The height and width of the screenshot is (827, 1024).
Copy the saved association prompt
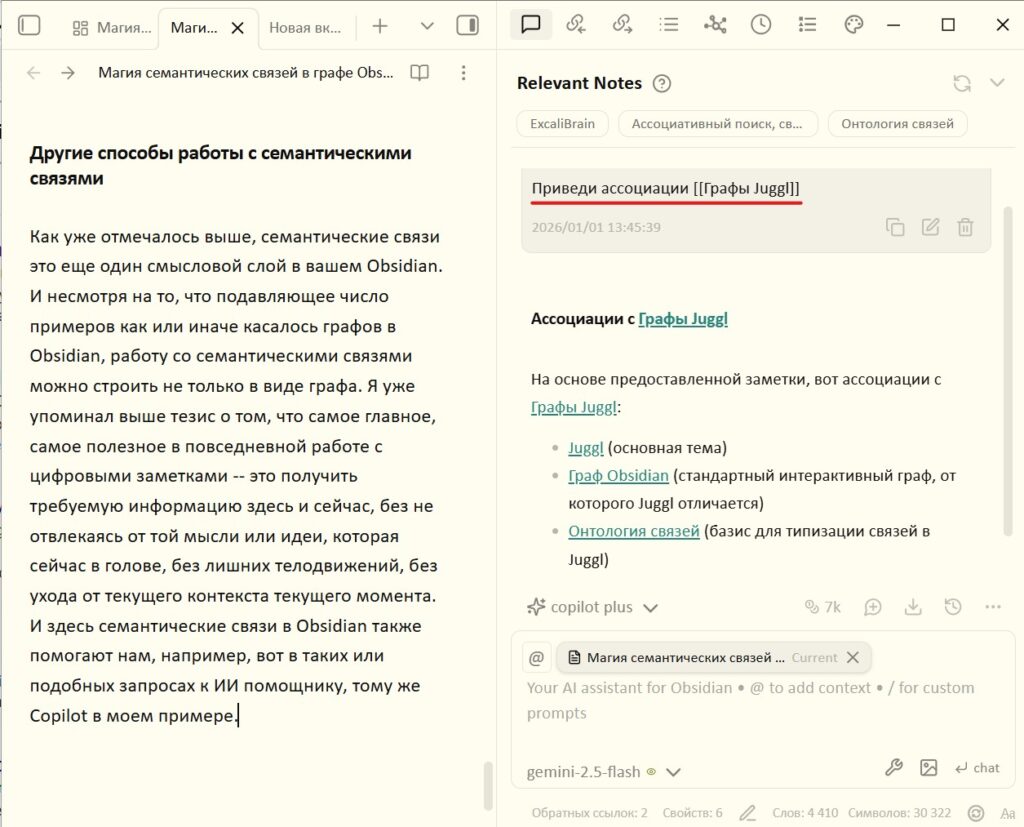point(896,227)
